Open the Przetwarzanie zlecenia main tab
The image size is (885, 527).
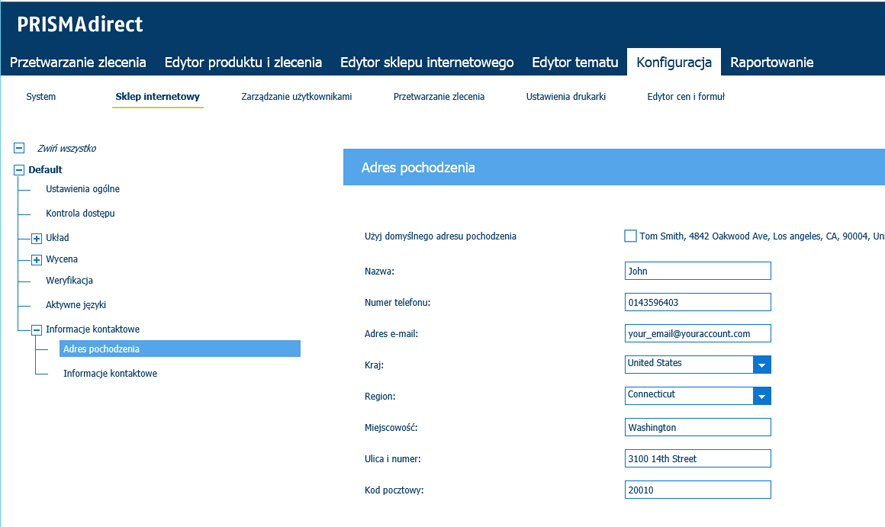pyautogui.click(x=78, y=62)
